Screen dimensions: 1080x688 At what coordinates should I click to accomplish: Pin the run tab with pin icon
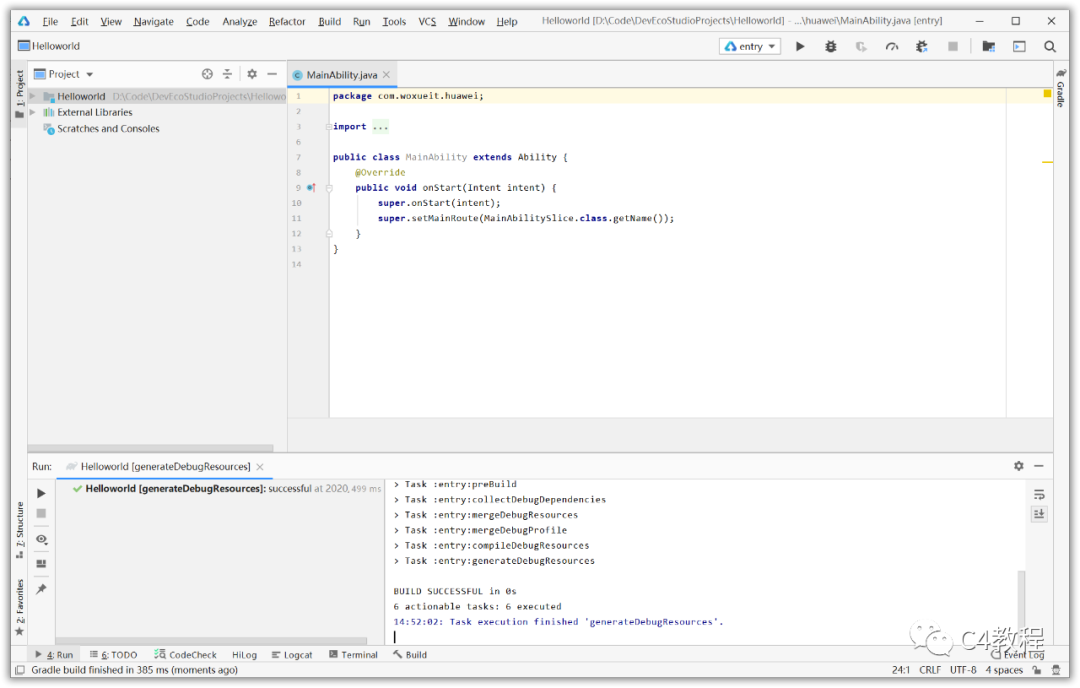click(x=41, y=589)
